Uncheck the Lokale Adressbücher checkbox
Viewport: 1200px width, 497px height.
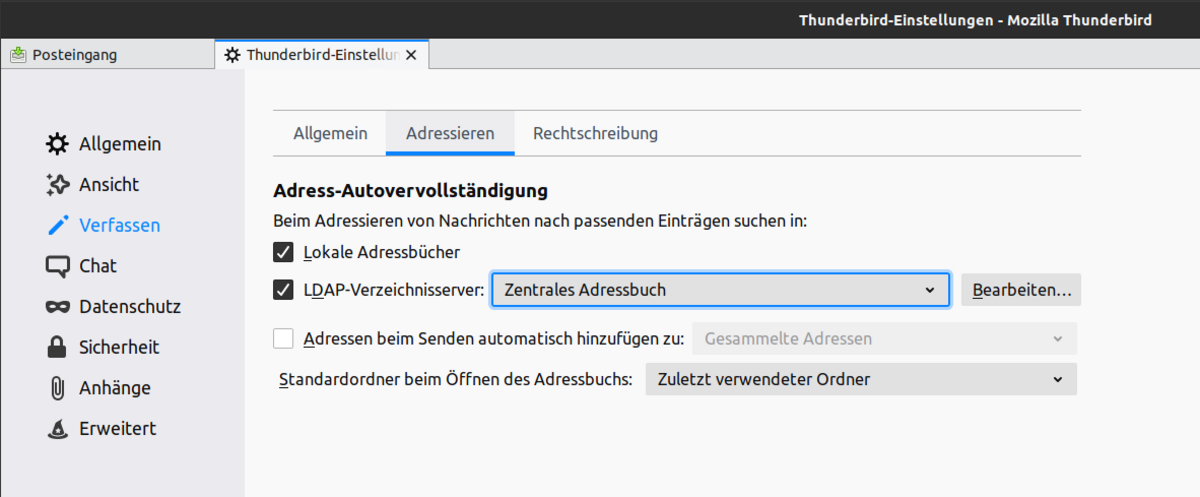(x=283, y=252)
